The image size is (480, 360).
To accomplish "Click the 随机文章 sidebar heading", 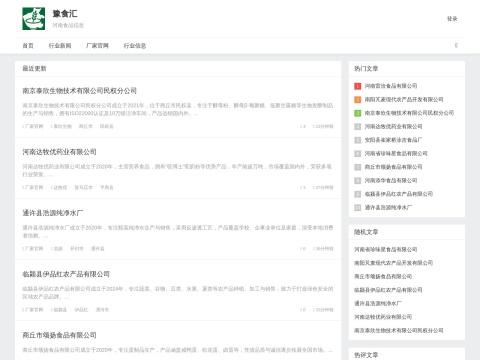I will pyautogui.click(x=366, y=232).
